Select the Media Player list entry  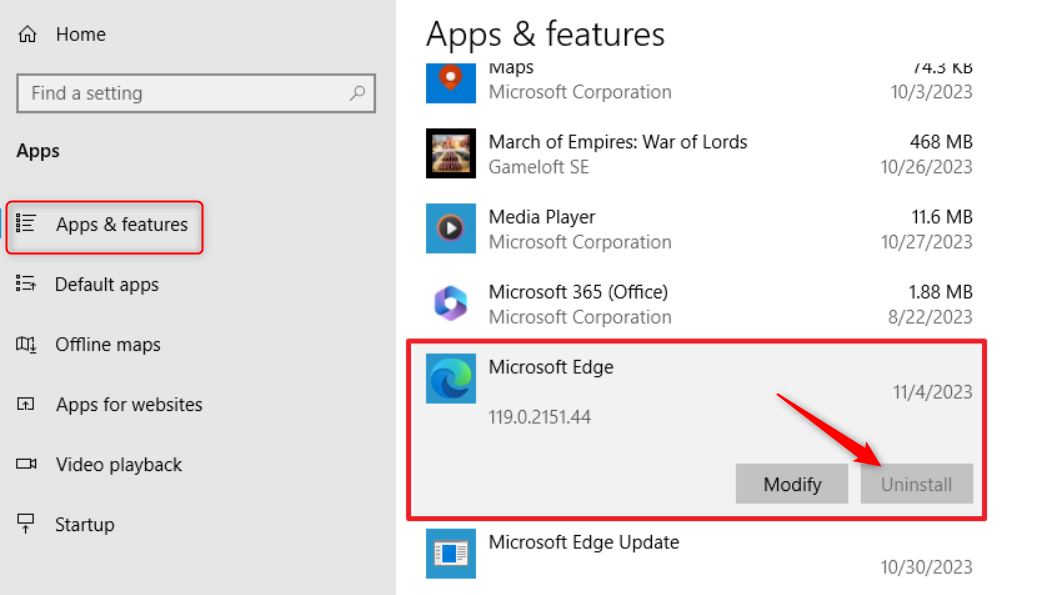pyautogui.click(x=700, y=229)
